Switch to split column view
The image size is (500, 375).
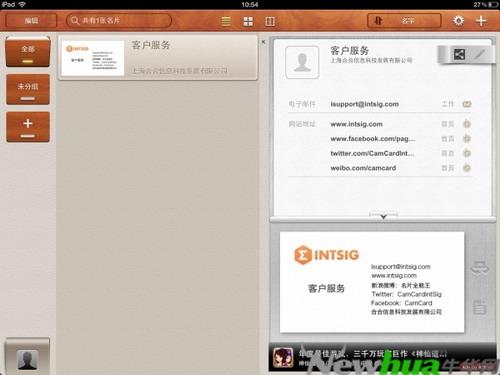270,21
